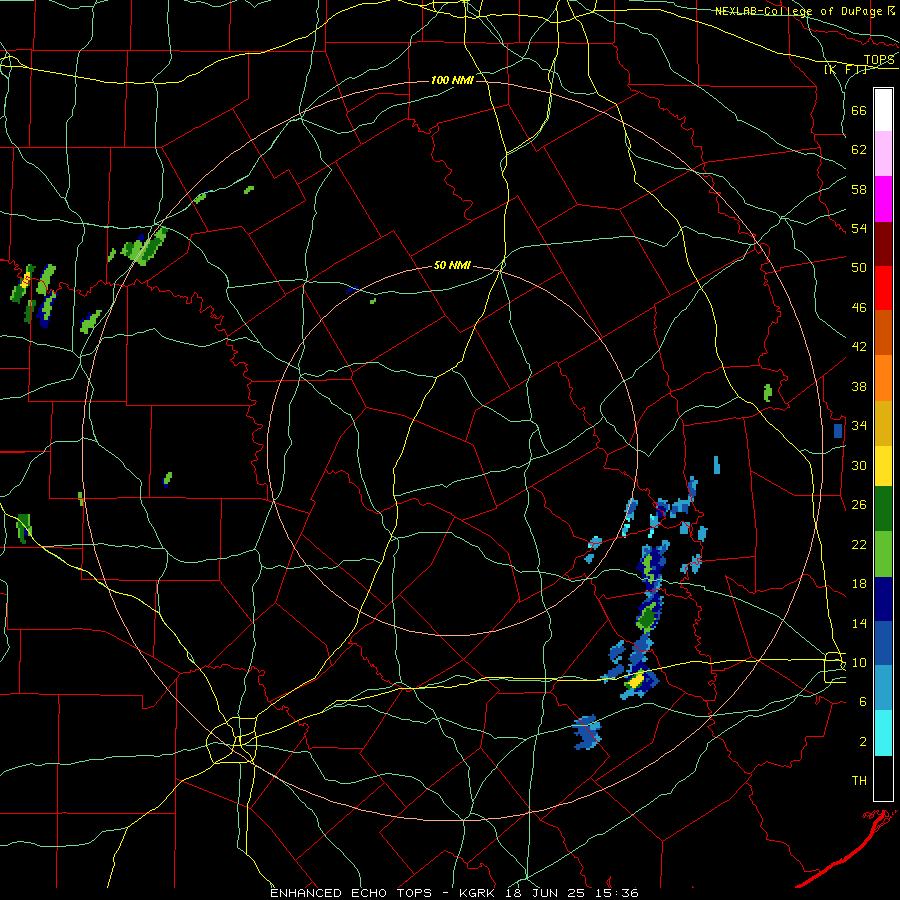
Task: Click the 22 value on the scale
Action: click(859, 544)
